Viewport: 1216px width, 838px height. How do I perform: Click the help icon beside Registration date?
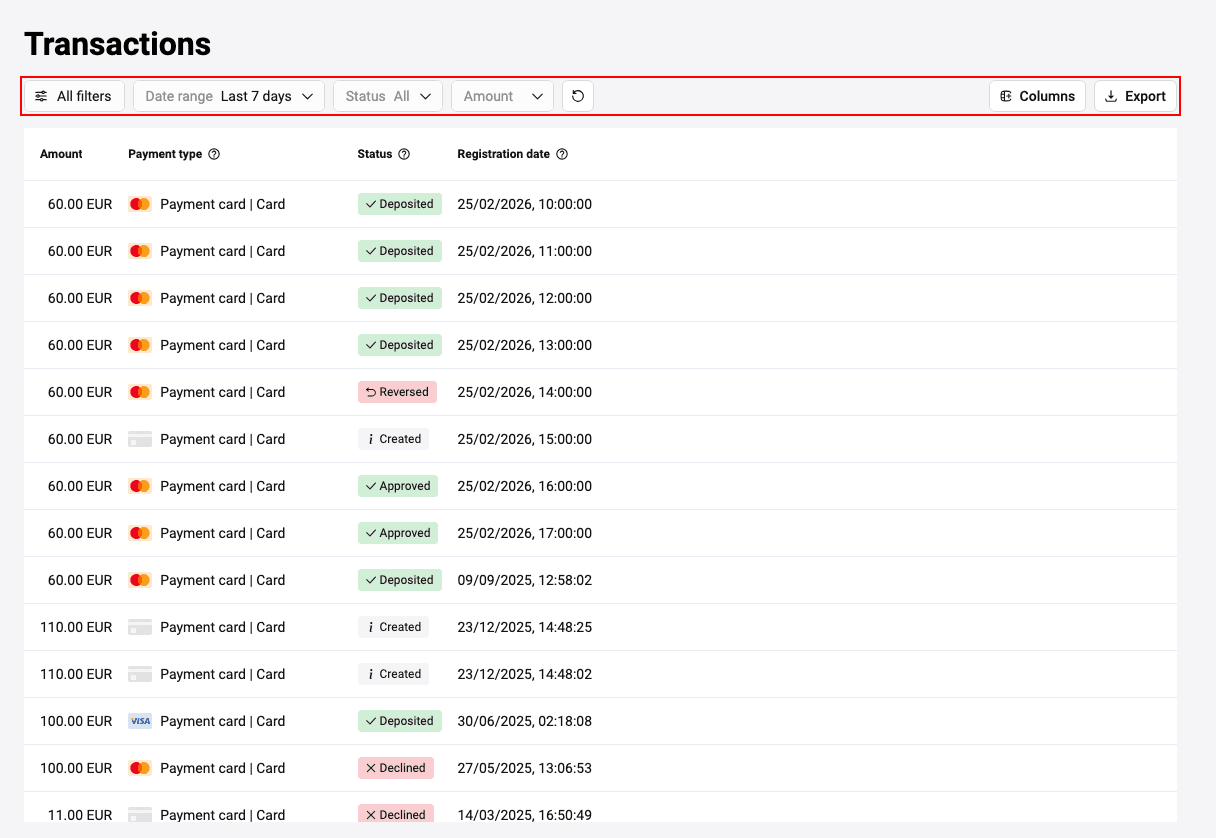pyautogui.click(x=562, y=154)
